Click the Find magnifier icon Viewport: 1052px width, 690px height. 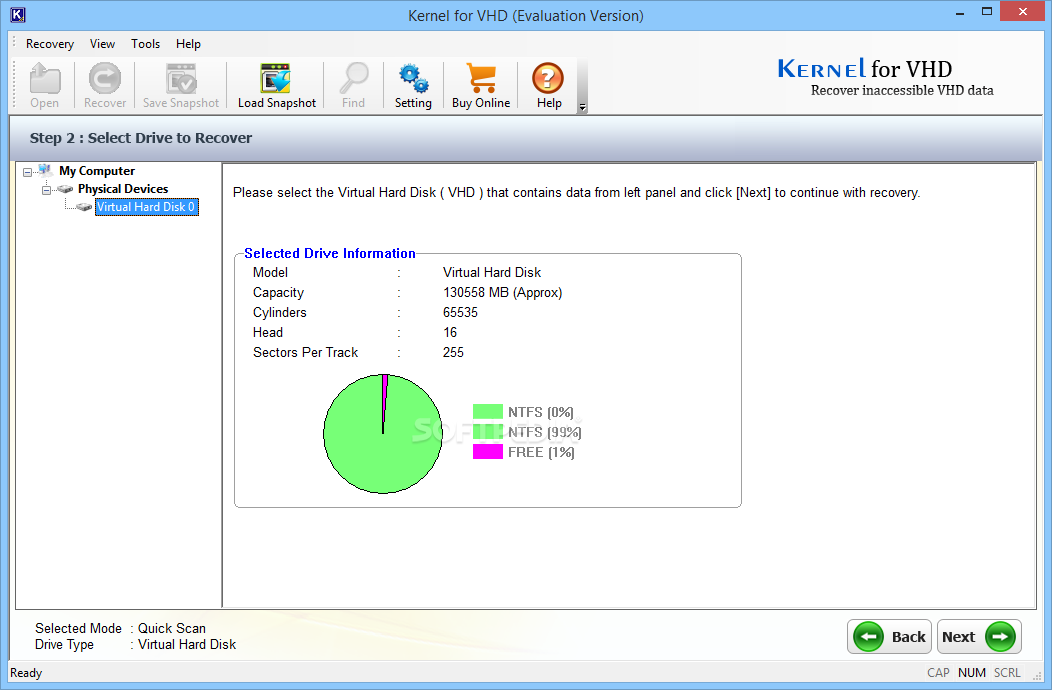[x=354, y=79]
